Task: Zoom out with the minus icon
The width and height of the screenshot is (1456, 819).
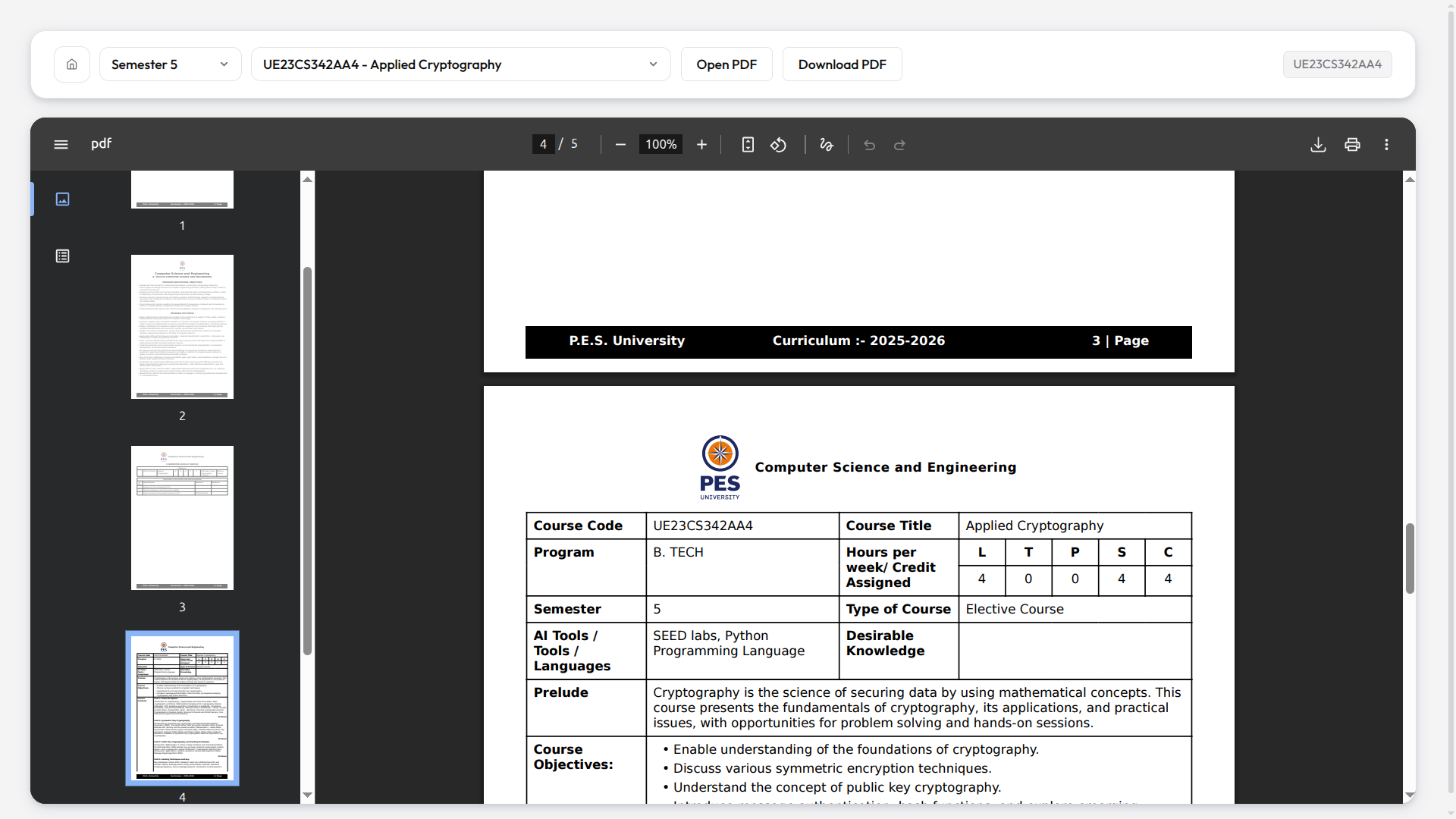Action: click(x=620, y=144)
